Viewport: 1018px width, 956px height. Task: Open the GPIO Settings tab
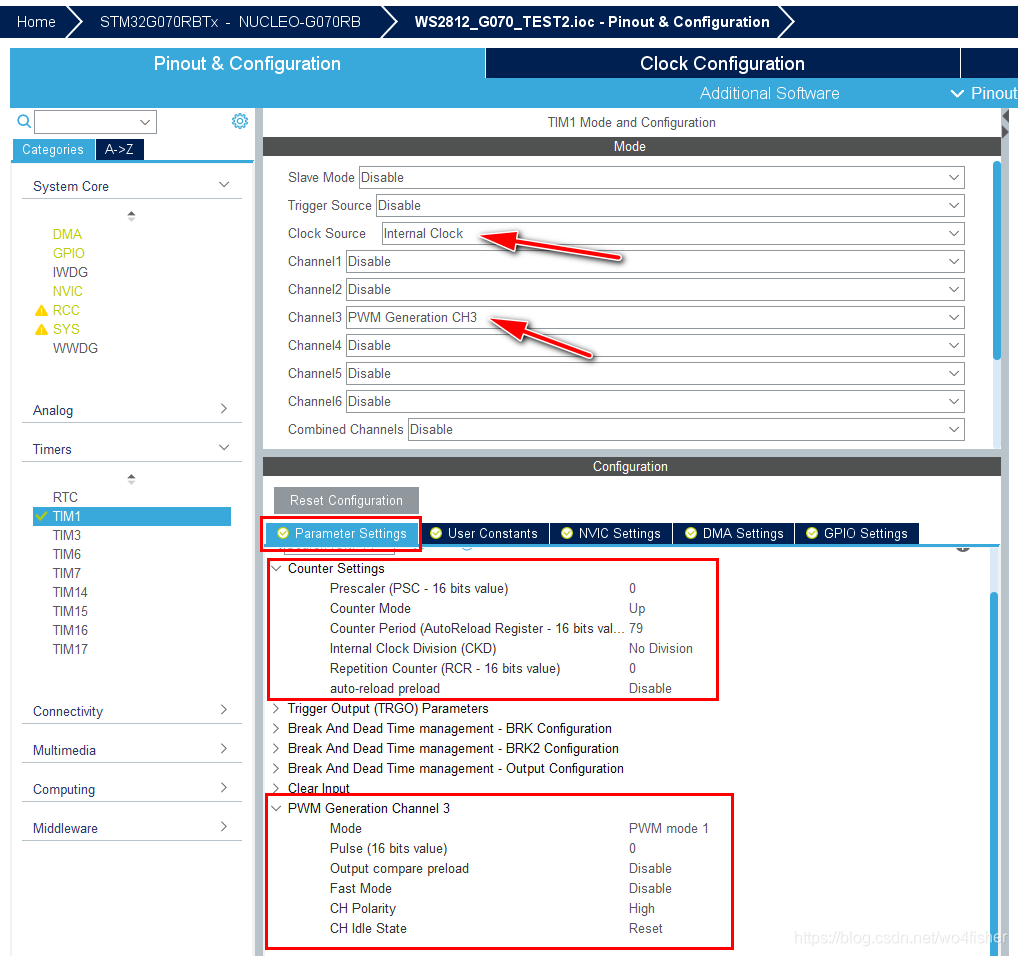857,533
